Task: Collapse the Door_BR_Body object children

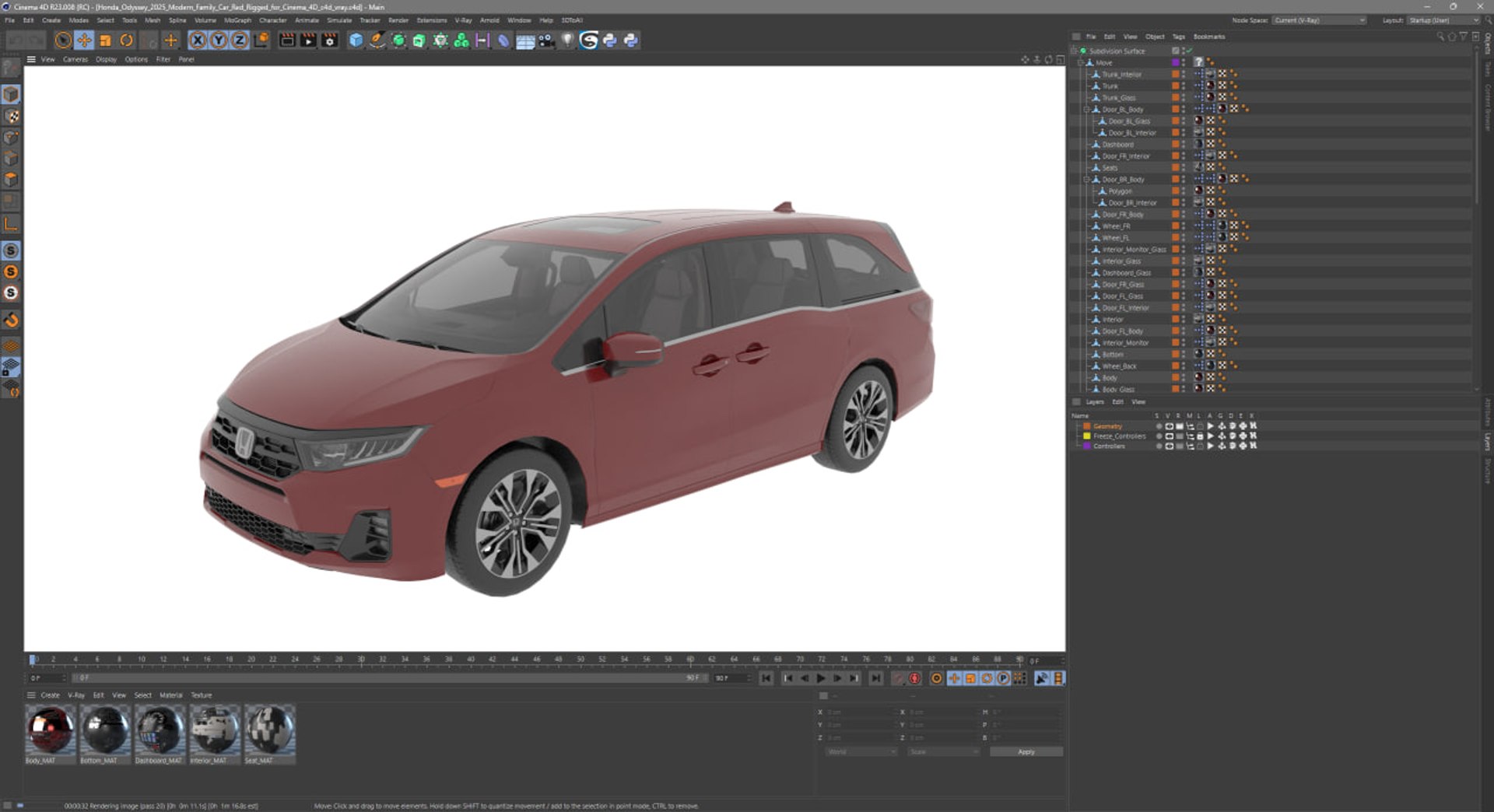Action: click(x=1086, y=180)
